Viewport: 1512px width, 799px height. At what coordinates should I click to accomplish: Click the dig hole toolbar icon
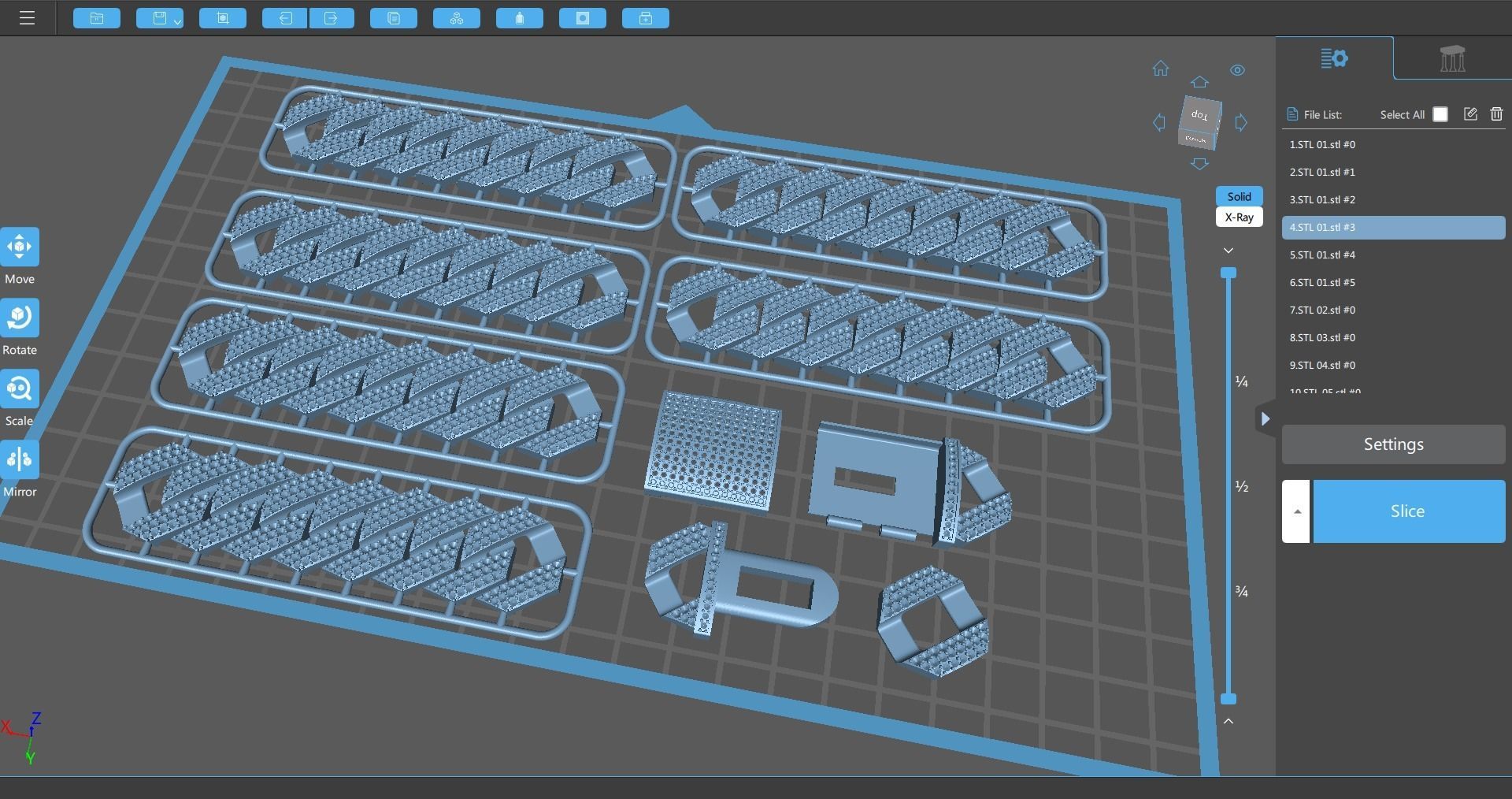pos(583,18)
